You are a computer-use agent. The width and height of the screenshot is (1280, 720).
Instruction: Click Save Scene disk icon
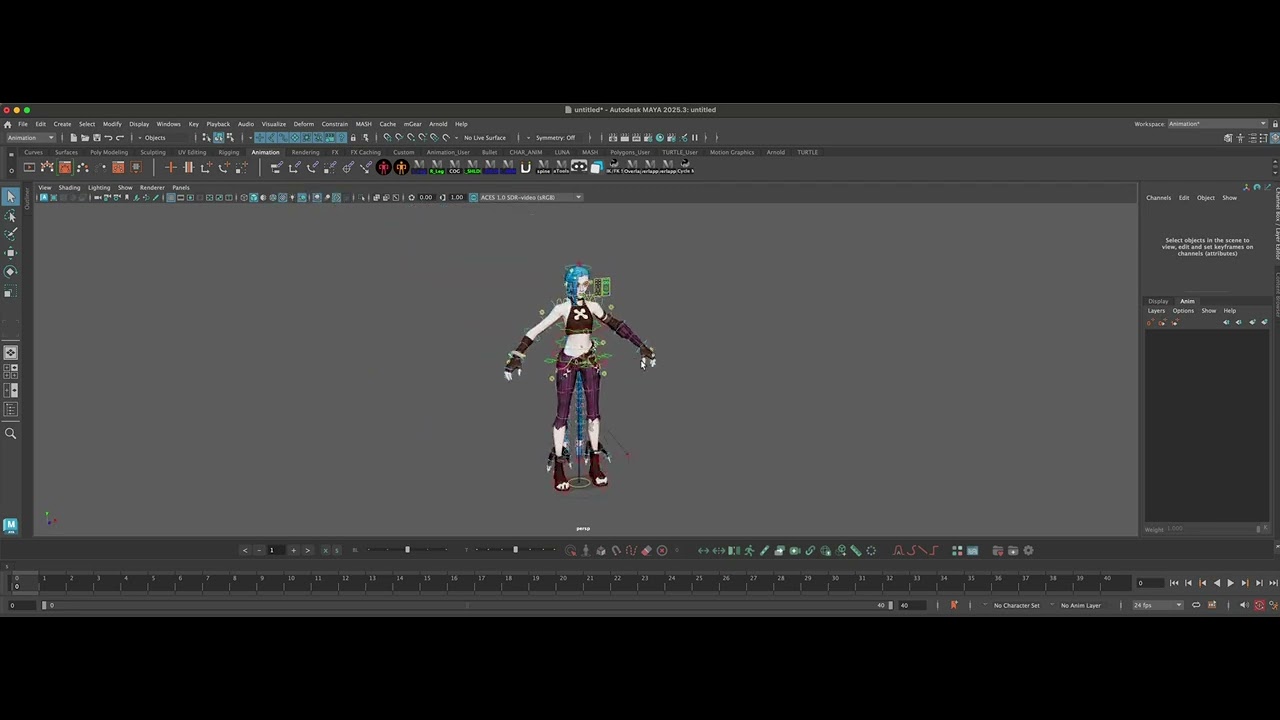pos(96,137)
